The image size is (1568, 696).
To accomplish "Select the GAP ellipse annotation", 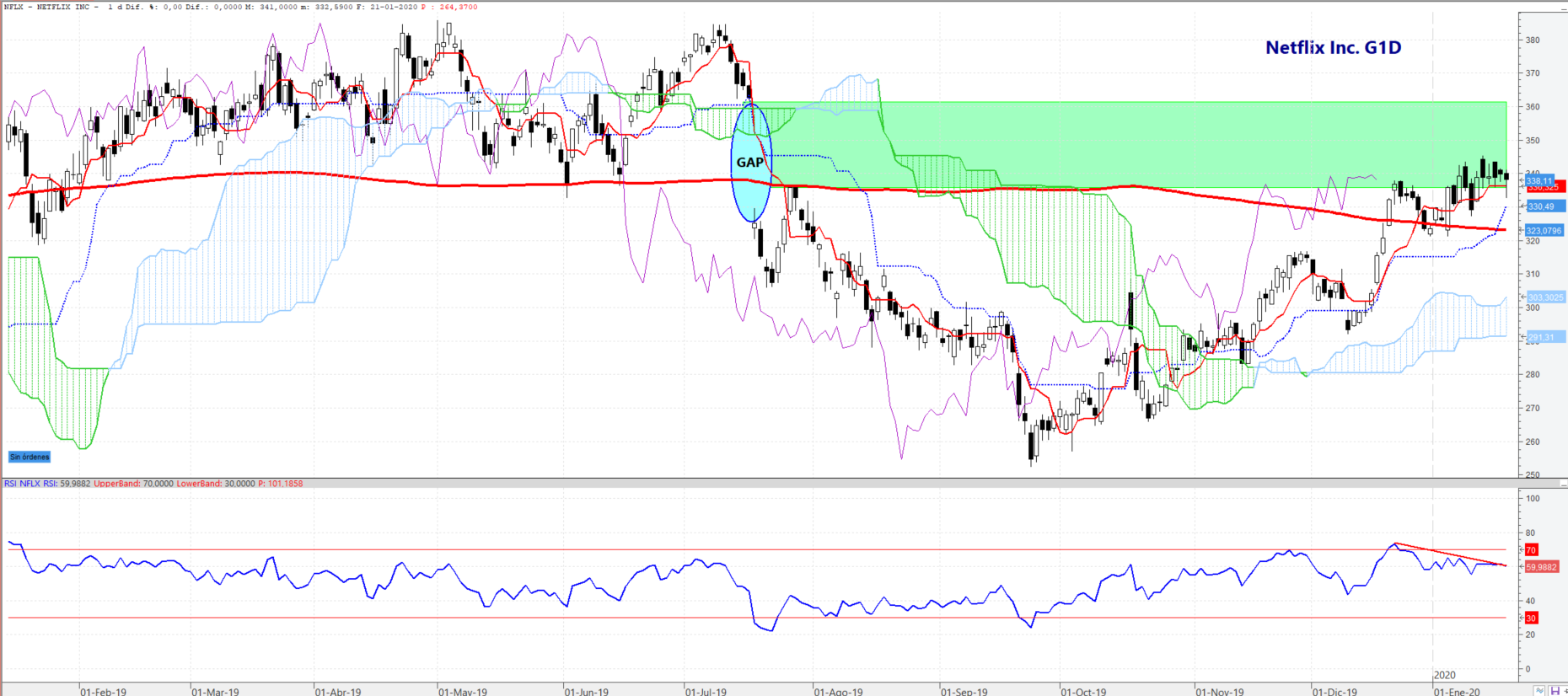I will pos(751,162).
